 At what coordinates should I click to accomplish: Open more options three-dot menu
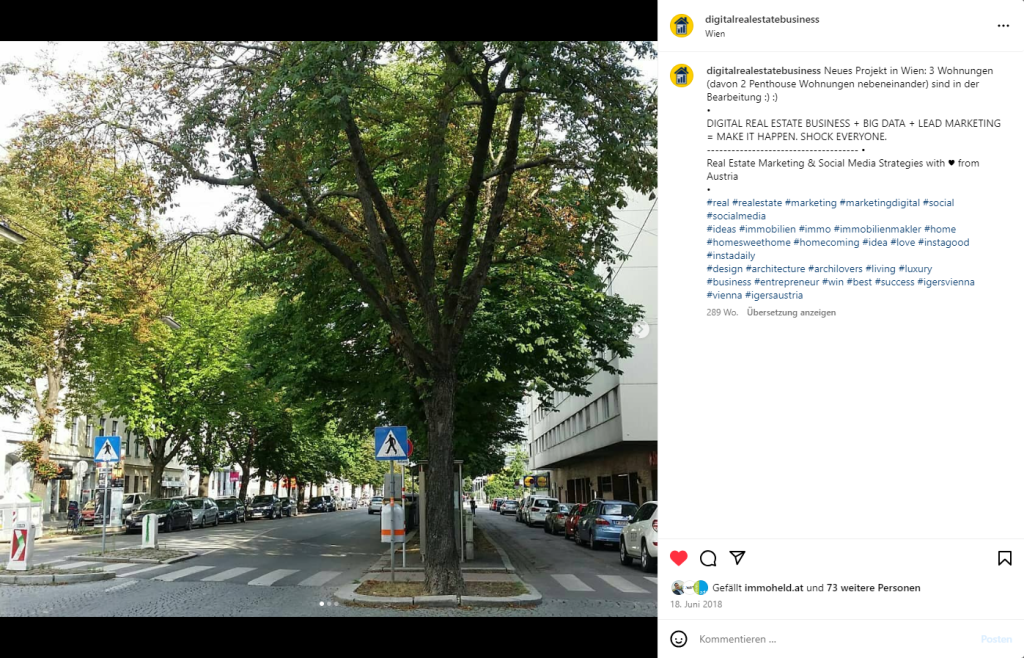[x=1003, y=25]
